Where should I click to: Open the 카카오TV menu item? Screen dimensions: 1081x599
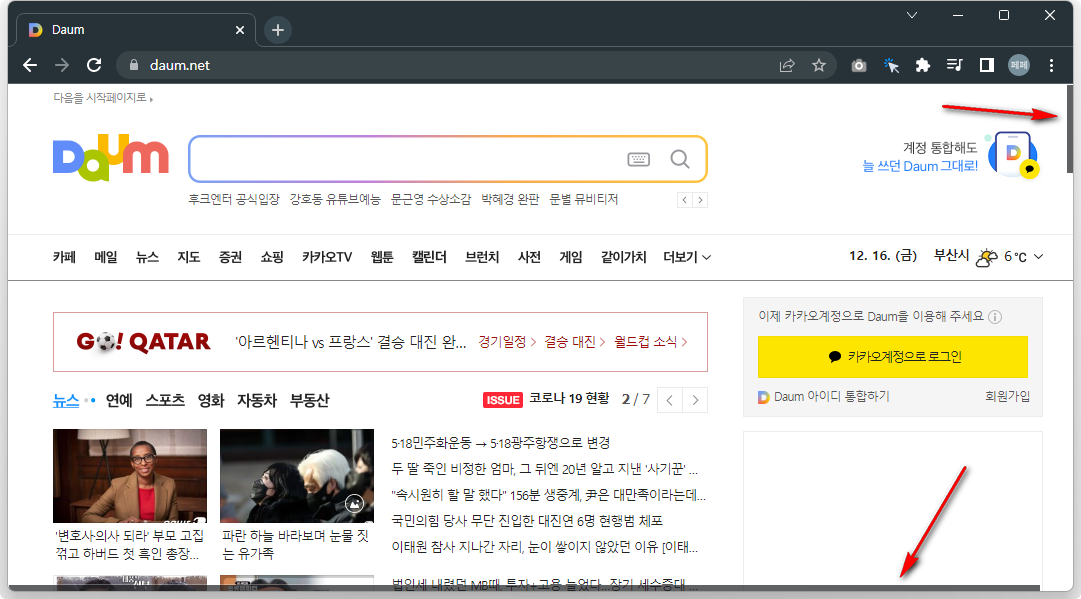point(327,257)
